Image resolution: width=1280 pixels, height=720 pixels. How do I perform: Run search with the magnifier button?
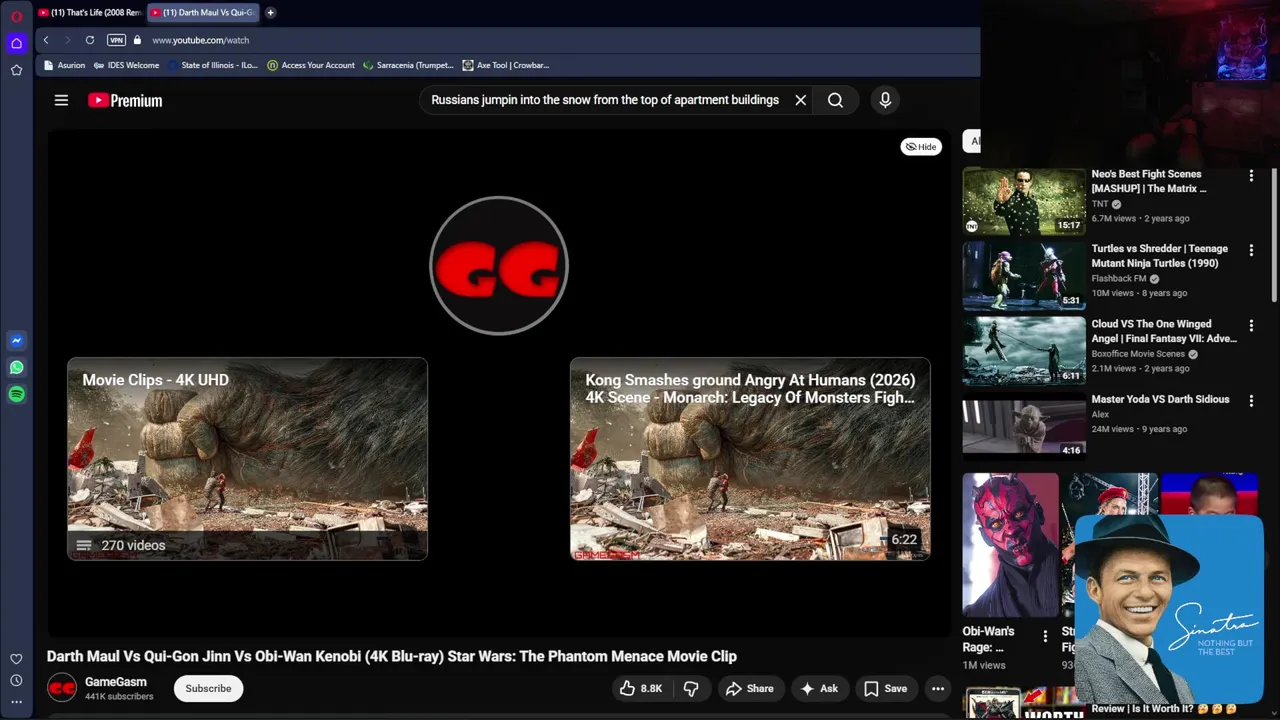click(835, 100)
